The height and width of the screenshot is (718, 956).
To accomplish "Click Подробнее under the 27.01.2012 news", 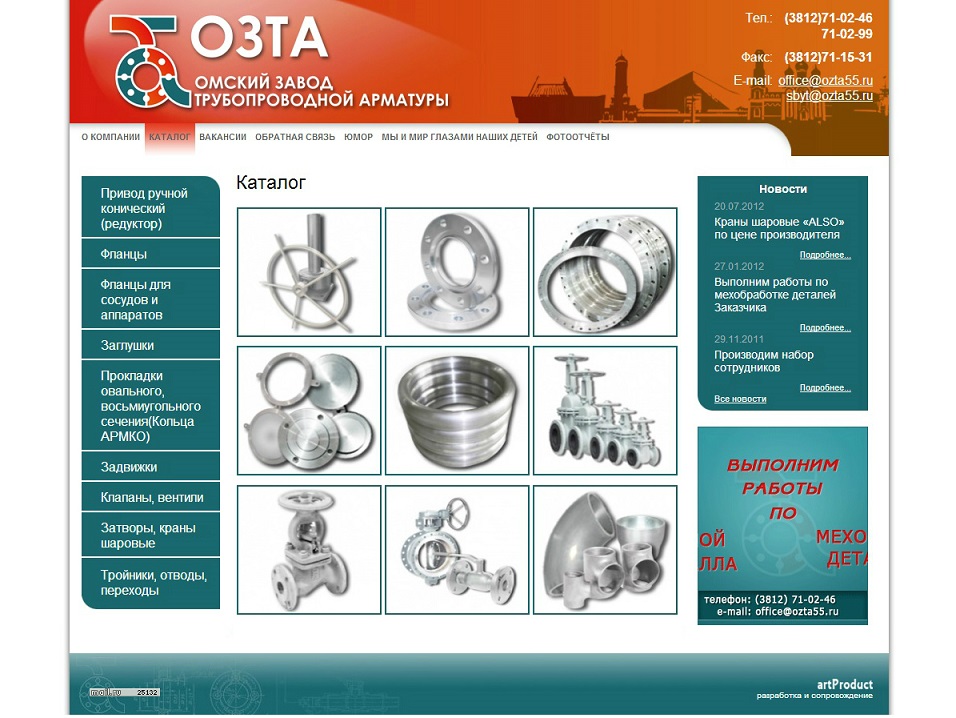I will 826,328.
